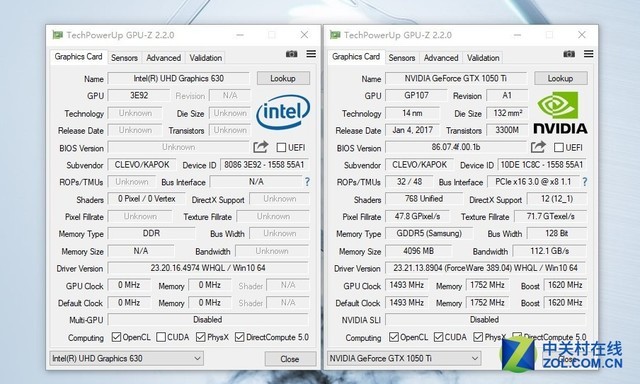
Task: Toggle OpenCL checkbox in Intel window
Action: tap(116, 337)
